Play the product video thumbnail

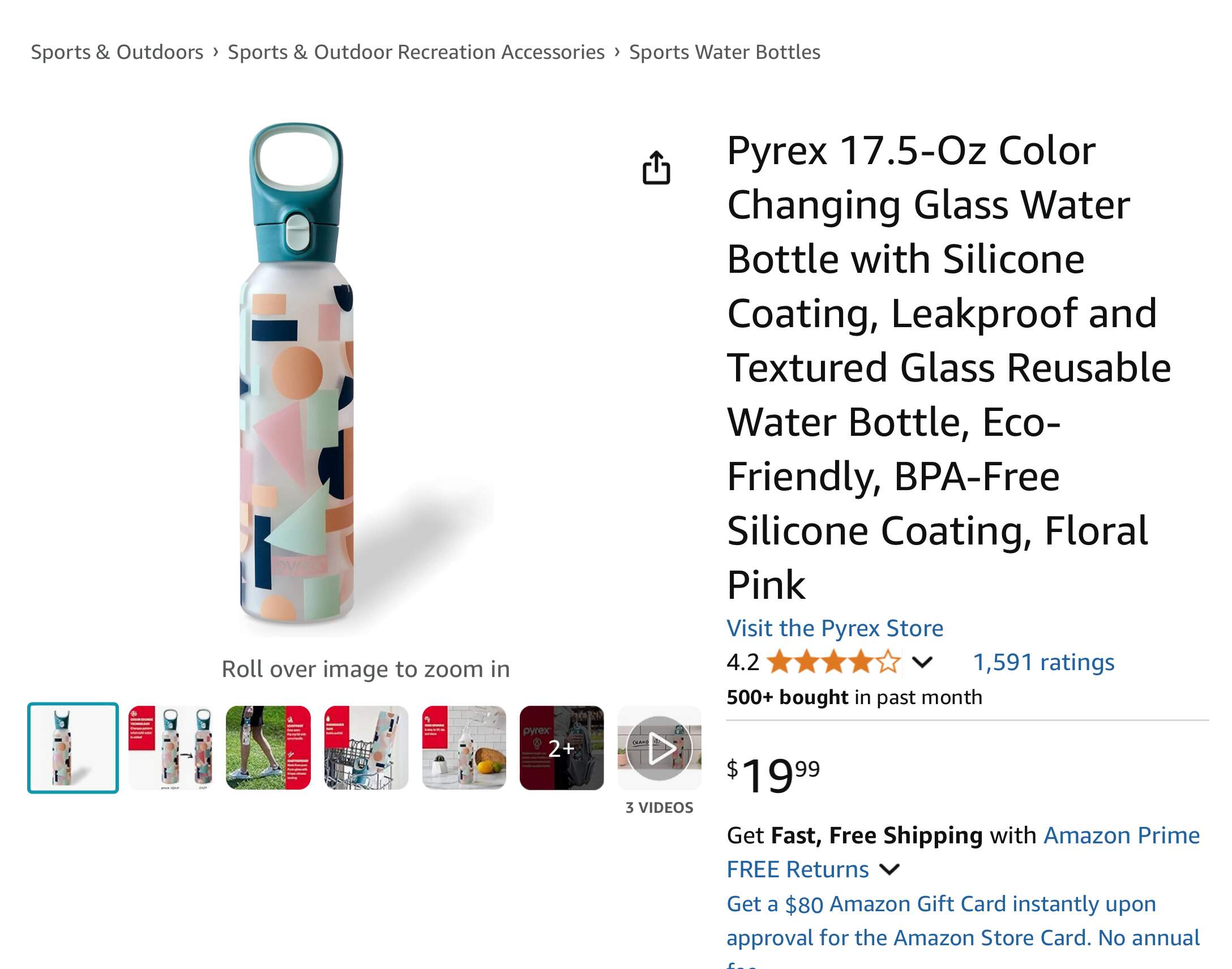659,748
